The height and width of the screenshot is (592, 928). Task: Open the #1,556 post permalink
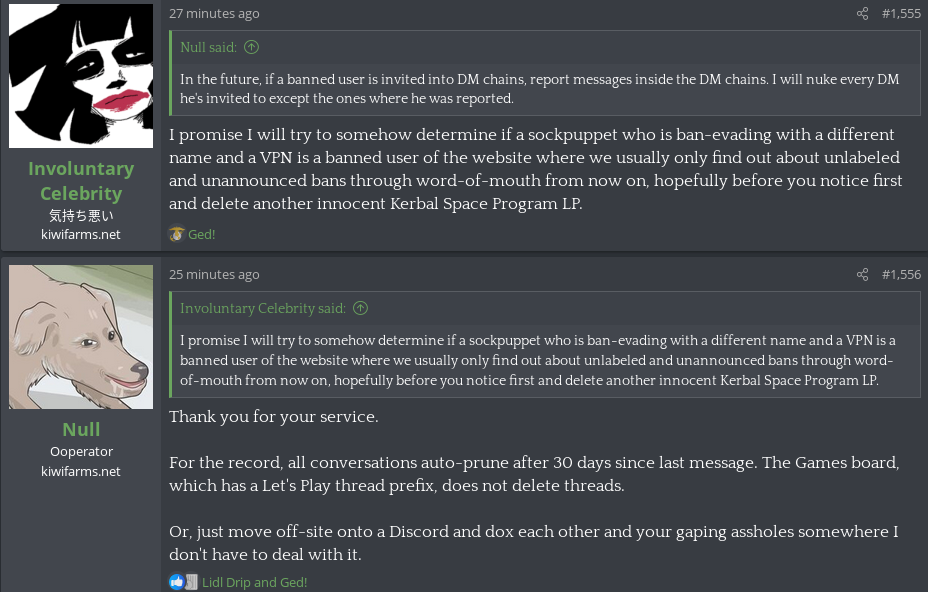click(901, 274)
